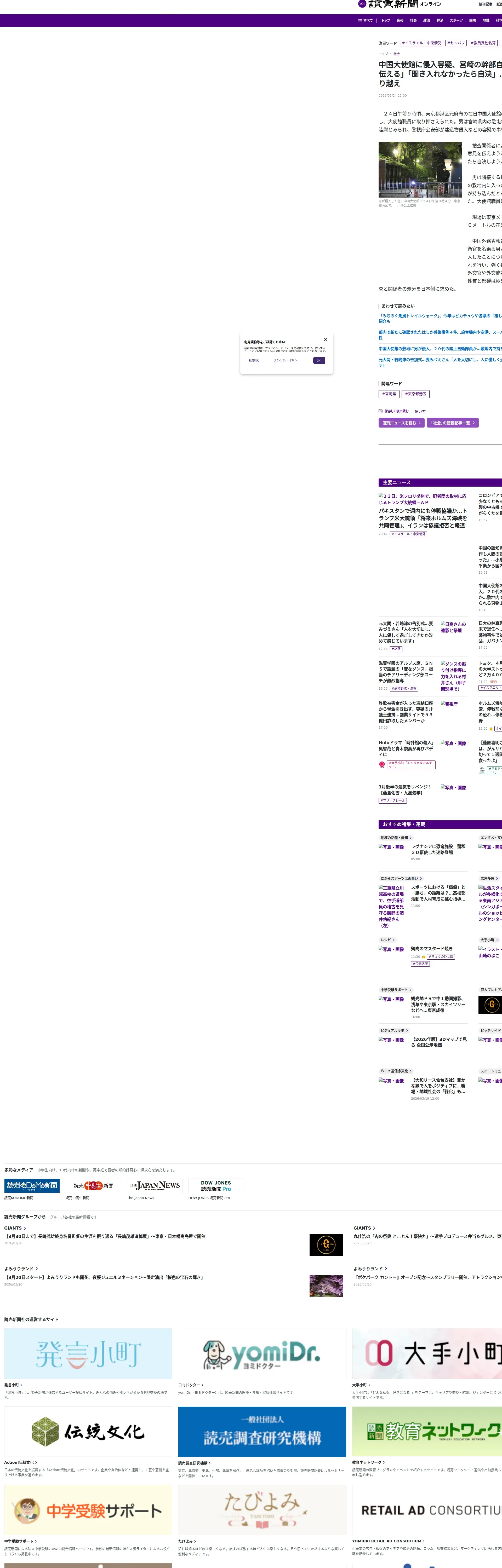
Task: Open the Action!伝統文化 link
Action: [21, 1463]
